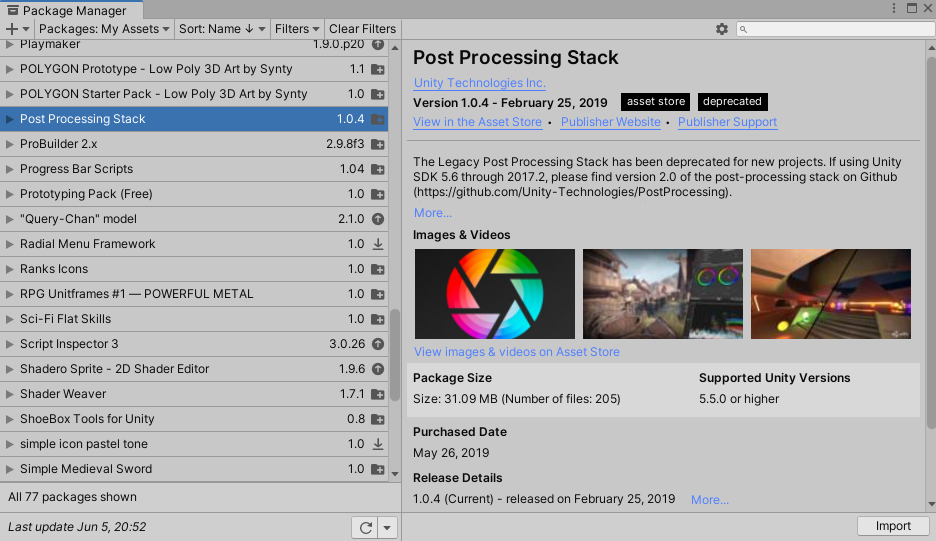Click the Package Manager tab icon
This screenshot has width=936, height=541.
tap(13, 10)
